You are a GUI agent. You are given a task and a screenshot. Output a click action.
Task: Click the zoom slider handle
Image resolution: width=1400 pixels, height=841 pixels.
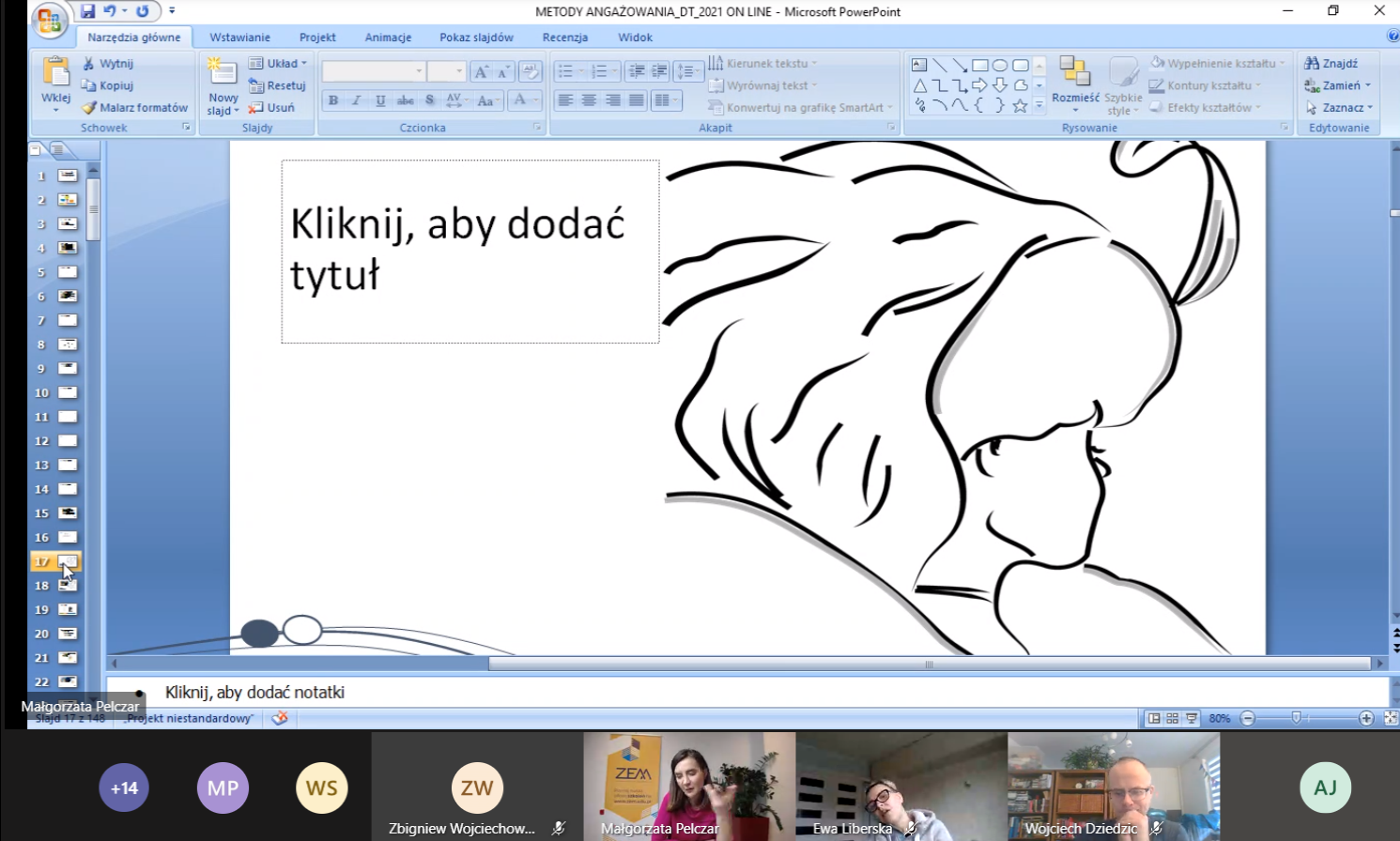point(1296,718)
